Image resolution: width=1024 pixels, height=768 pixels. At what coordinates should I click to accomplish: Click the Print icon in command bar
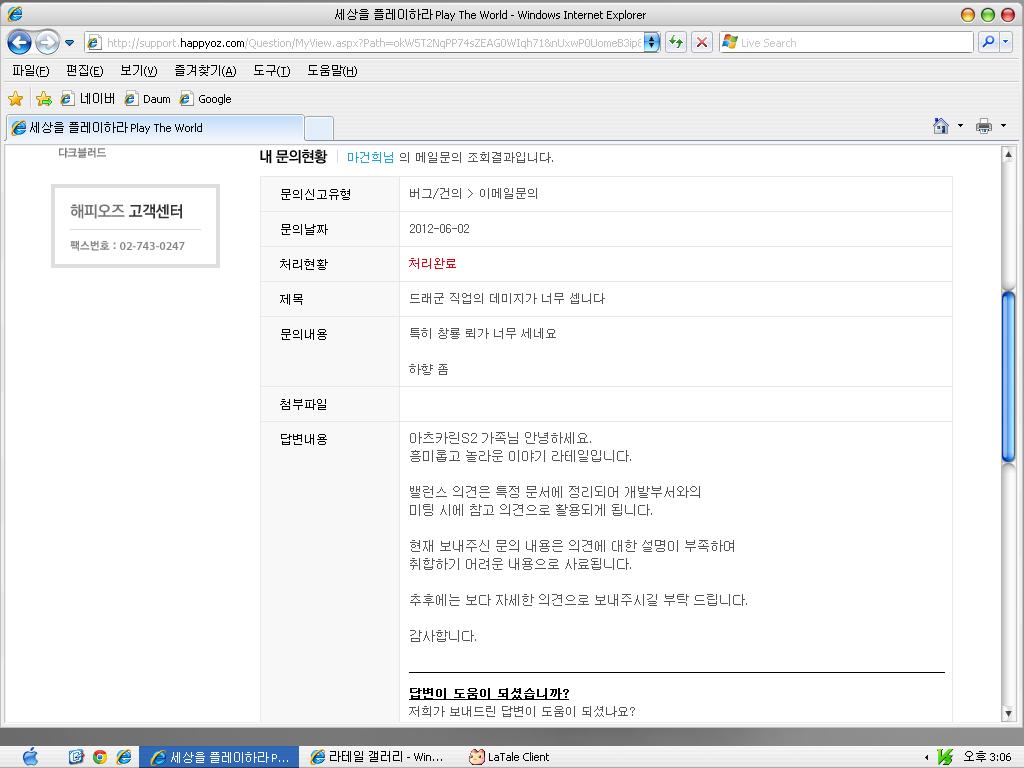point(983,126)
